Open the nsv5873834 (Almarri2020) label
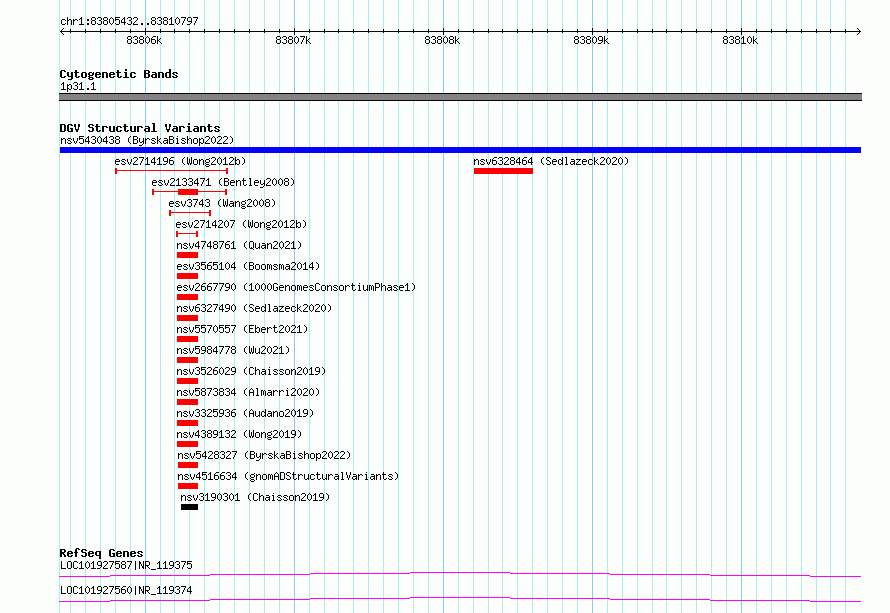Image resolution: width=890 pixels, height=613 pixels. coord(248,392)
